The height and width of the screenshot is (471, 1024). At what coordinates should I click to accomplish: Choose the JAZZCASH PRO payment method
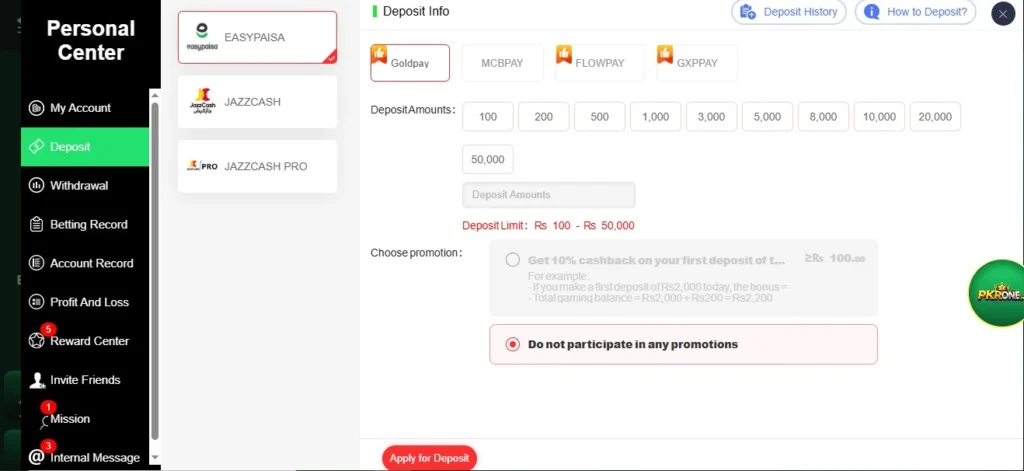coord(257,167)
